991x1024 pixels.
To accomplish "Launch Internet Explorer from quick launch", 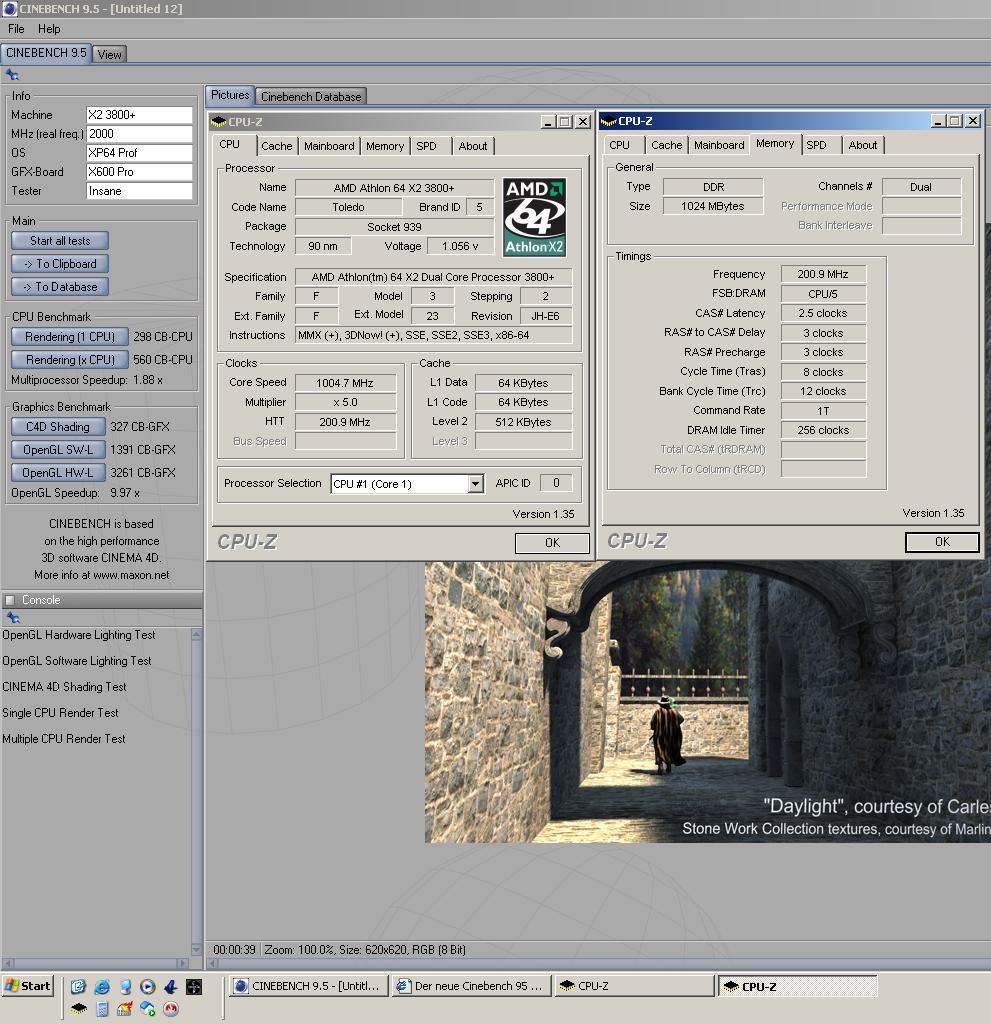I will coord(102,987).
